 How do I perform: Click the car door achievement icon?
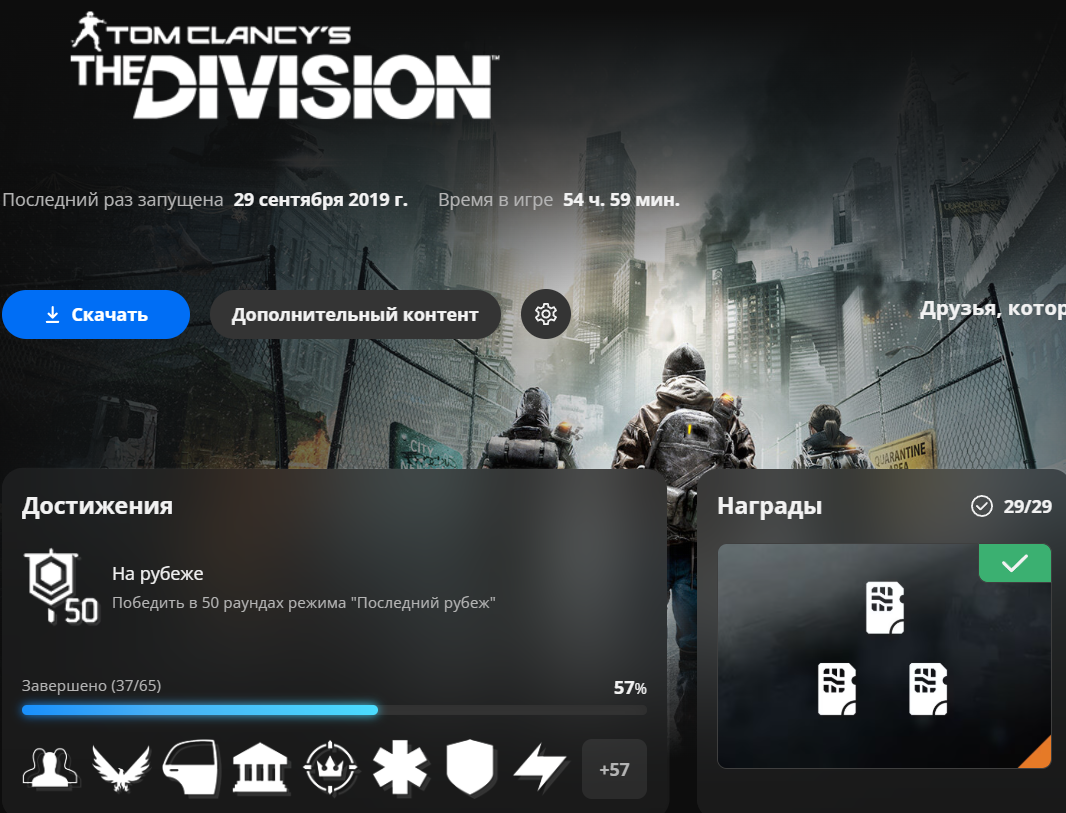pos(190,768)
